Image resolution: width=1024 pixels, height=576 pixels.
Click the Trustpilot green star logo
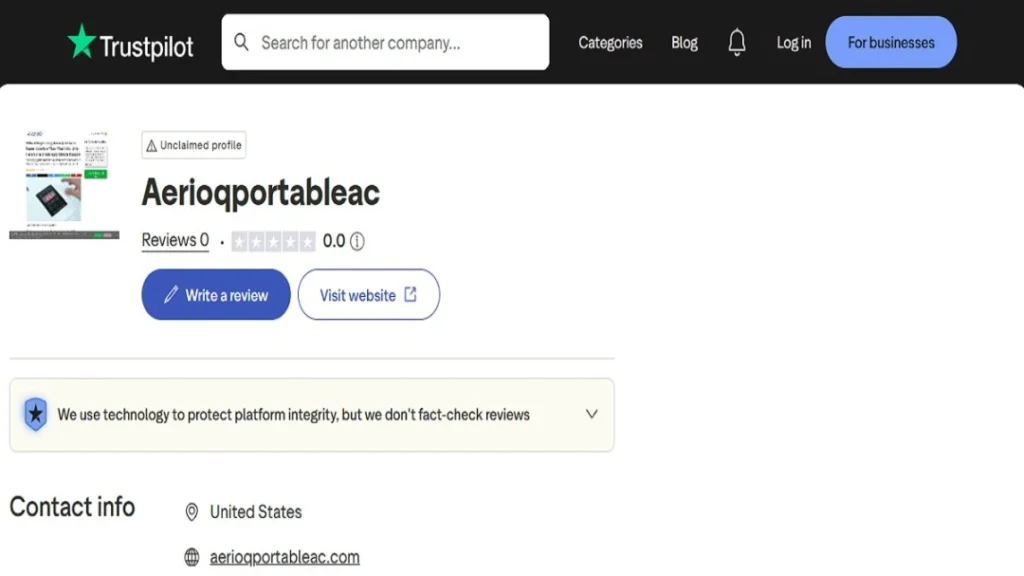tap(82, 41)
